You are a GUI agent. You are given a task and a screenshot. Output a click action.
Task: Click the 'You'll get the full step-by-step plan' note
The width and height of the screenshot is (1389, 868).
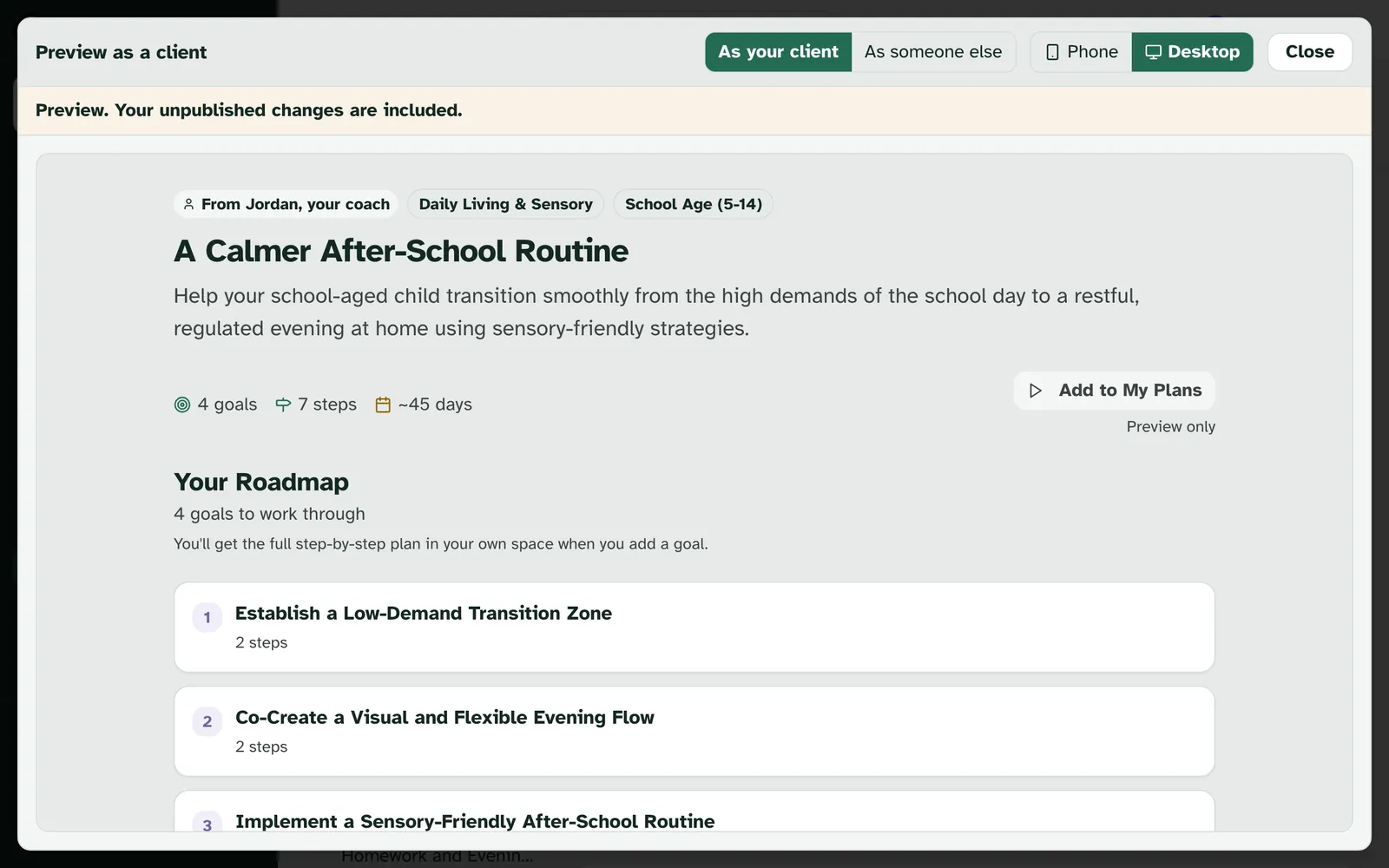(441, 544)
